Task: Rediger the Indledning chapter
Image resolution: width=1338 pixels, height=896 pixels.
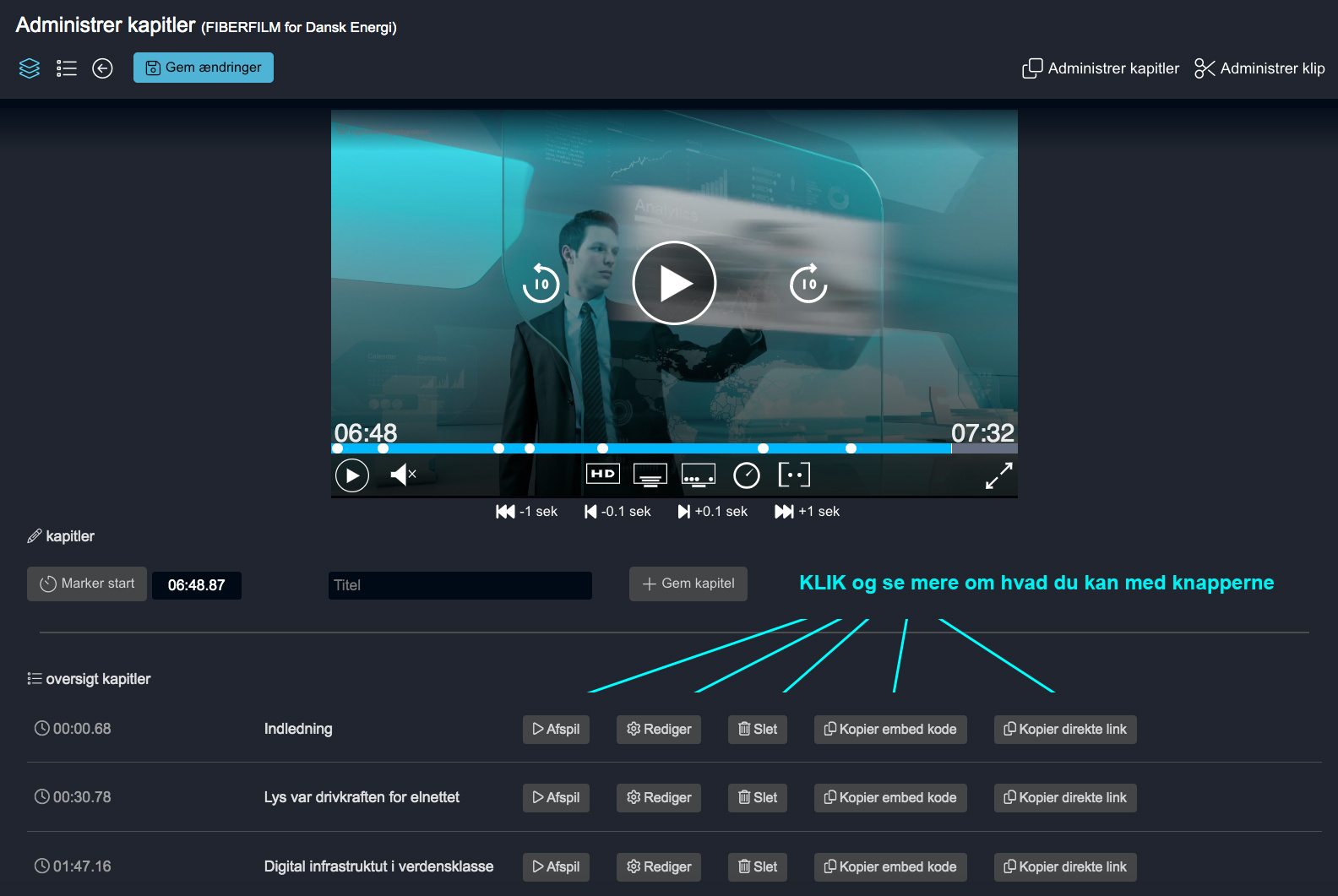Action: (659, 730)
